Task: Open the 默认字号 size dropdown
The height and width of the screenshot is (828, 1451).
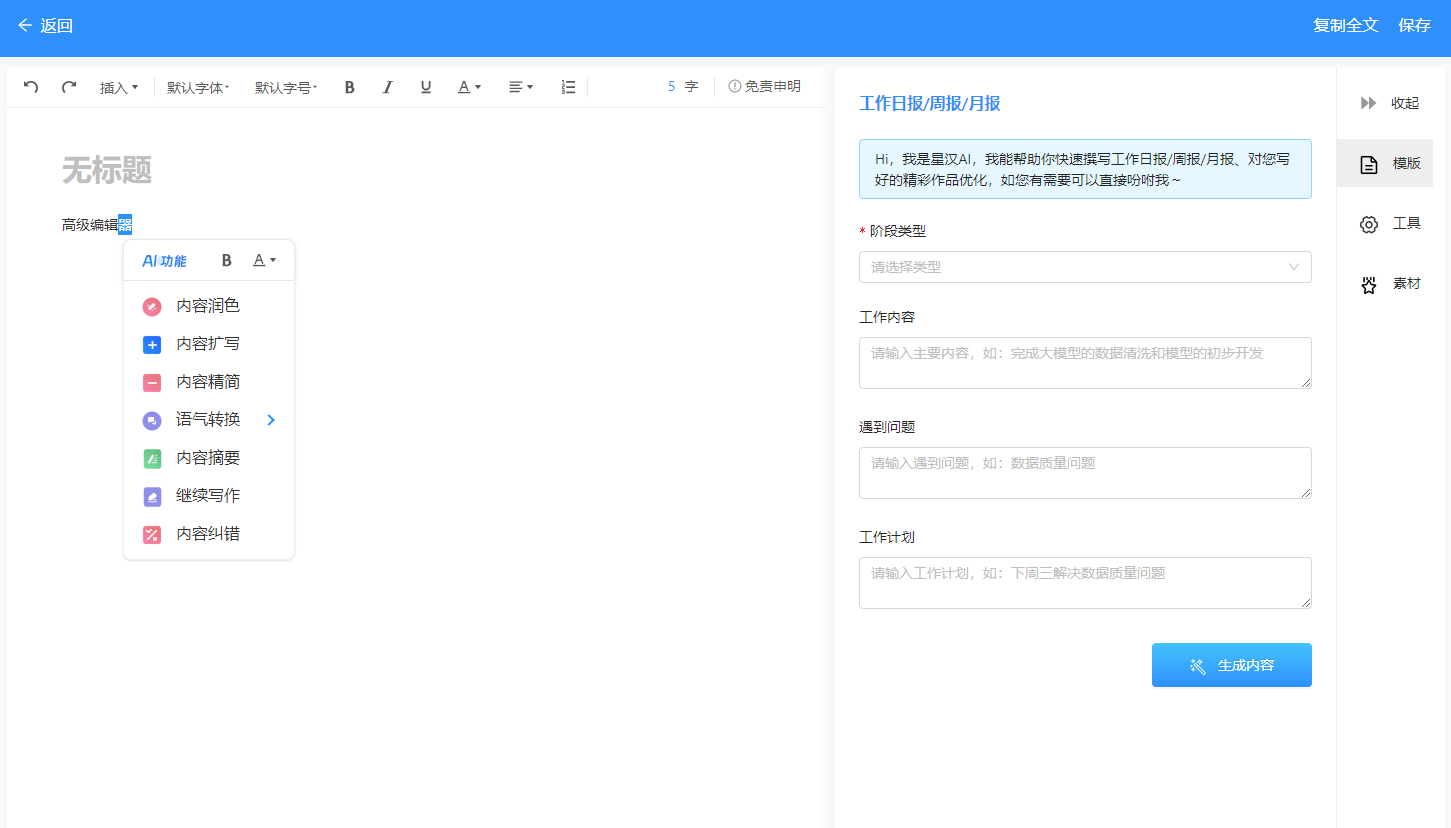Action: pyautogui.click(x=286, y=87)
